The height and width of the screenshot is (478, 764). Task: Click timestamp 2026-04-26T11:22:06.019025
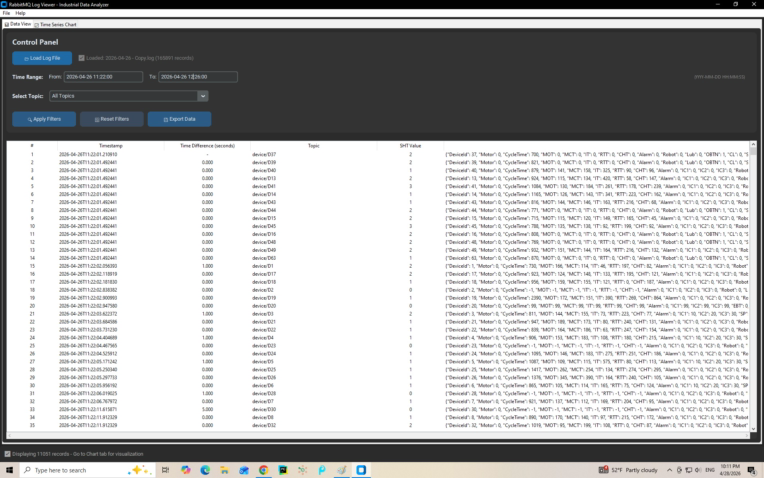88,393
